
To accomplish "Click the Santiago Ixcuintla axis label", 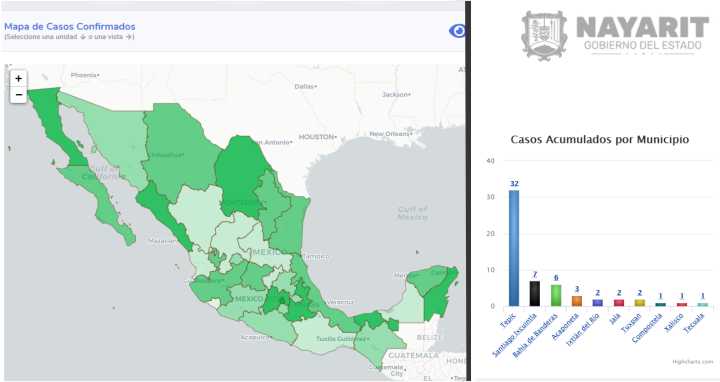I will [x=514, y=335].
